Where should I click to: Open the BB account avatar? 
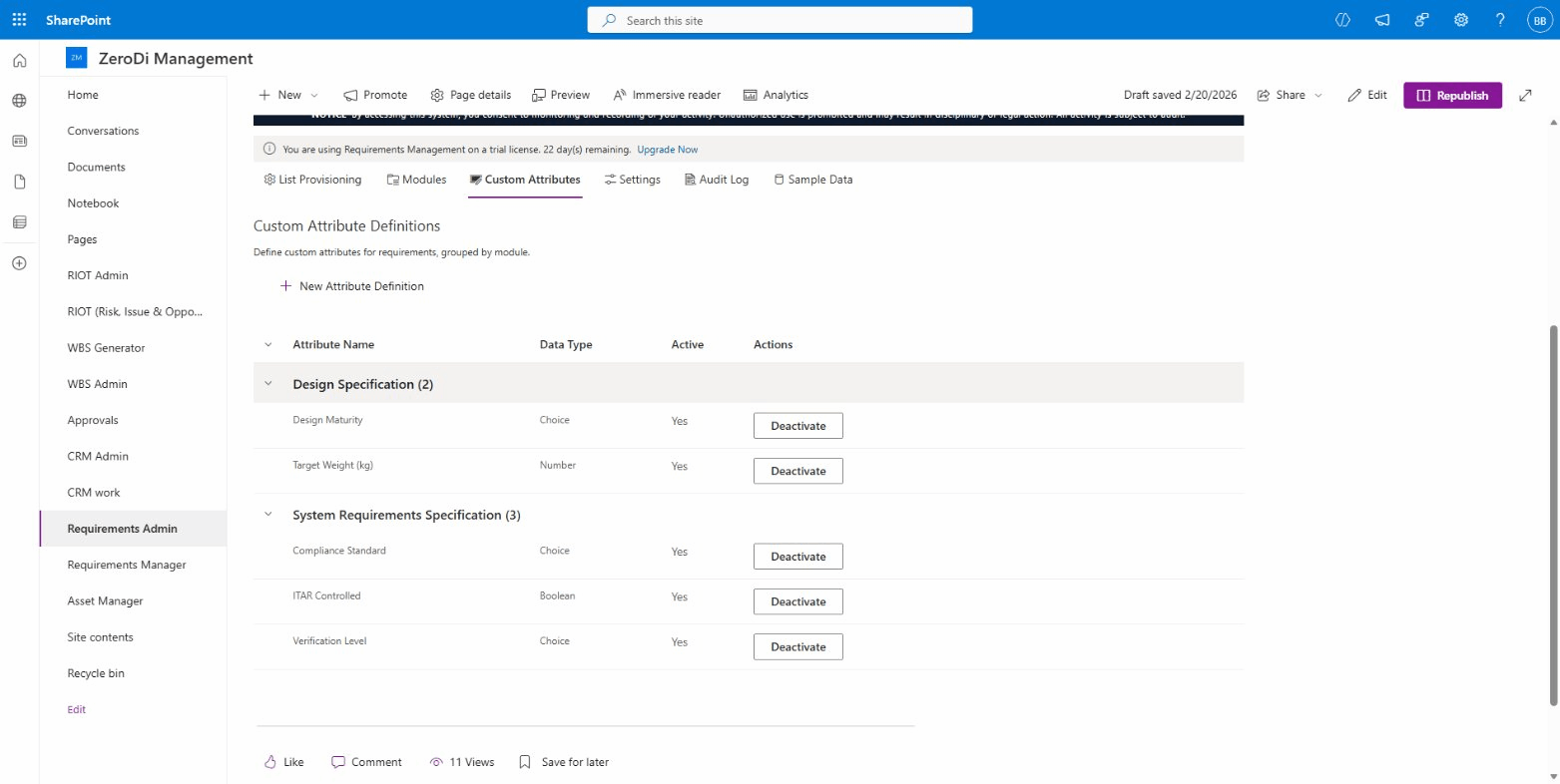[1539, 19]
